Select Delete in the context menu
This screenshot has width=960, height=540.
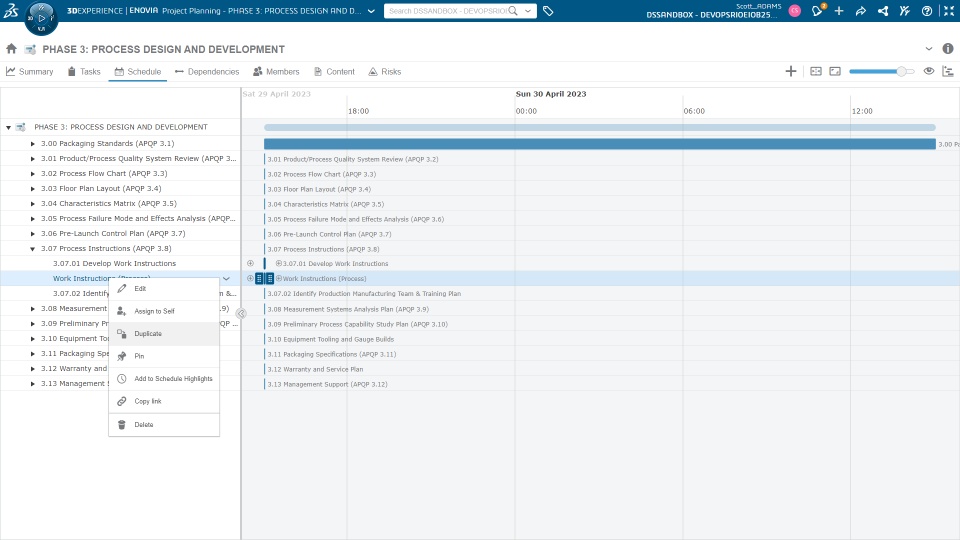click(144, 425)
